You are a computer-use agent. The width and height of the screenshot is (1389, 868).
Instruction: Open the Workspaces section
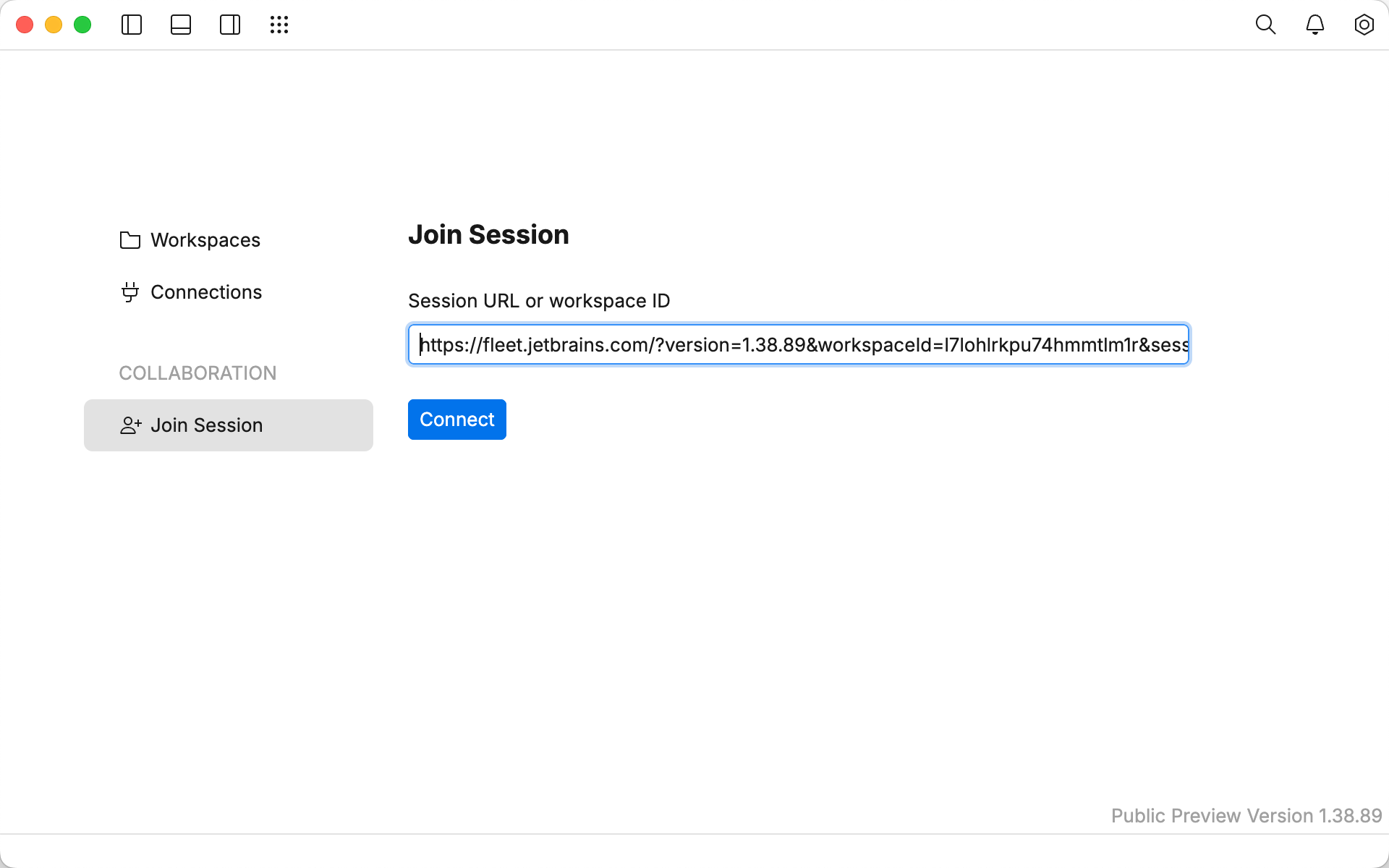coord(205,240)
